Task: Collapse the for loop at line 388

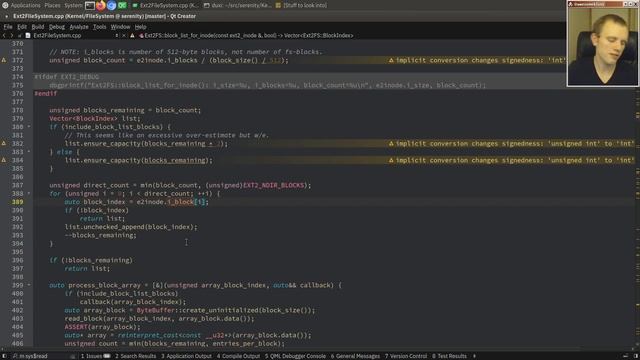Action: pyautogui.click(x=29, y=193)
